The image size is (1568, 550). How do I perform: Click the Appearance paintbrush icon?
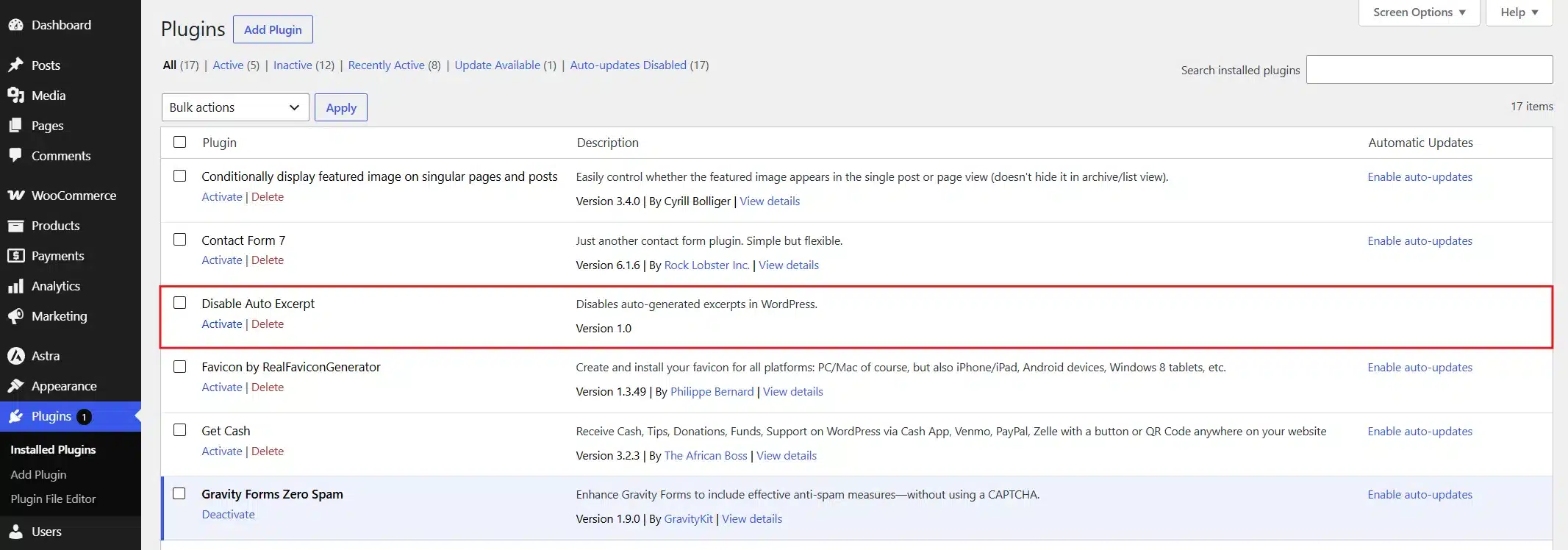pos(15,386)
